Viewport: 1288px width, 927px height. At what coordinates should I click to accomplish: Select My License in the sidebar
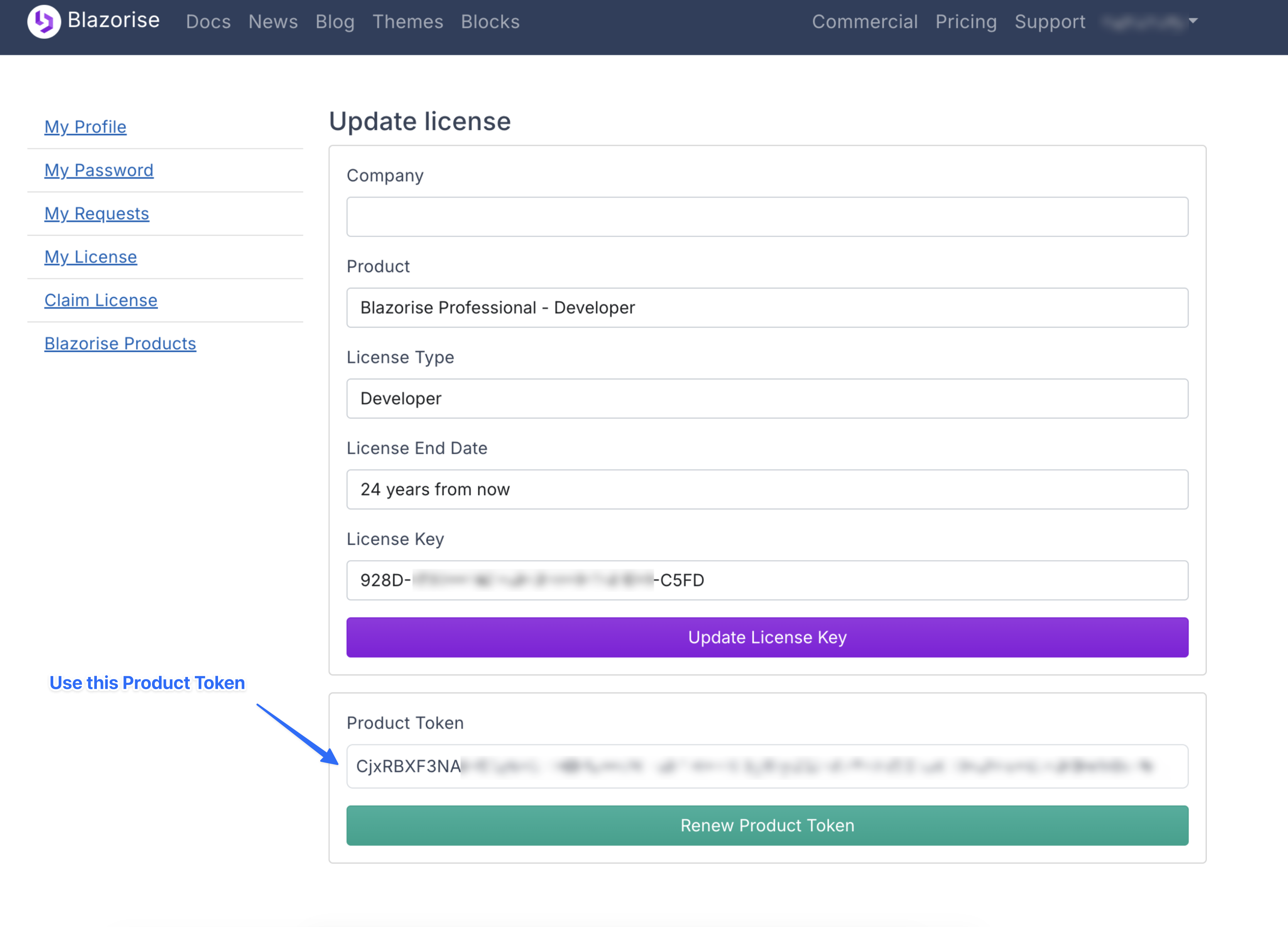tap(90, 257)
